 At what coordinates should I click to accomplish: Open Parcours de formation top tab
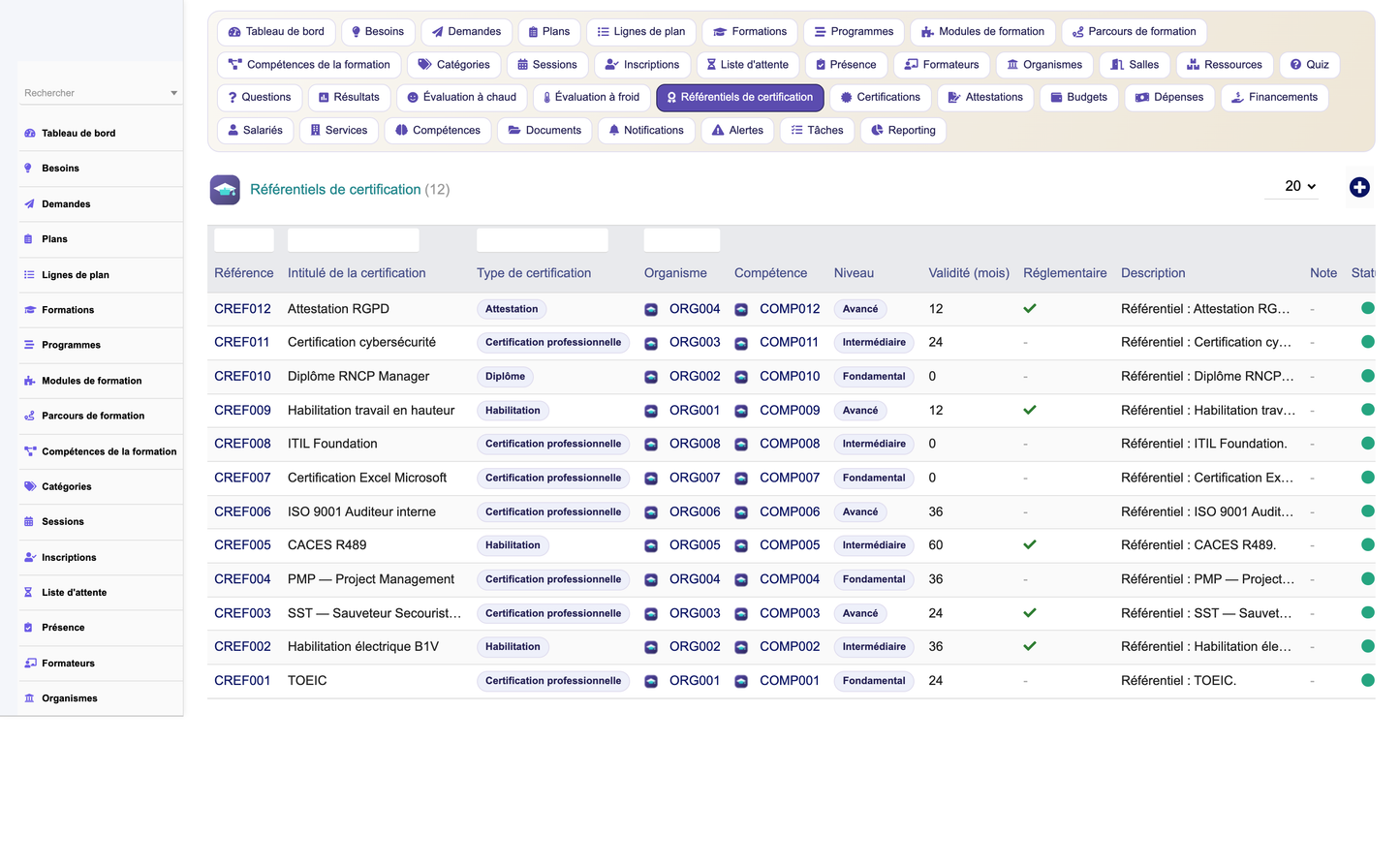(x=1135, y=32)
